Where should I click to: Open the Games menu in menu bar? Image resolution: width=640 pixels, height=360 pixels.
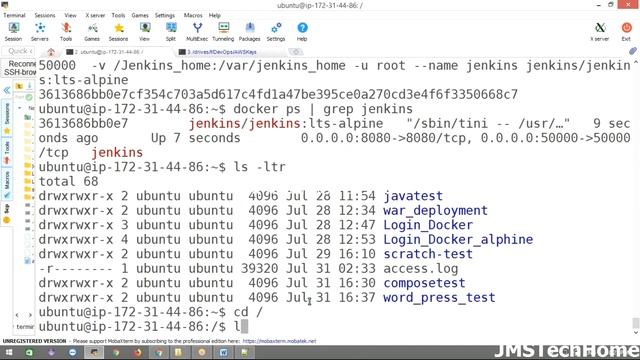pos(140,15)
